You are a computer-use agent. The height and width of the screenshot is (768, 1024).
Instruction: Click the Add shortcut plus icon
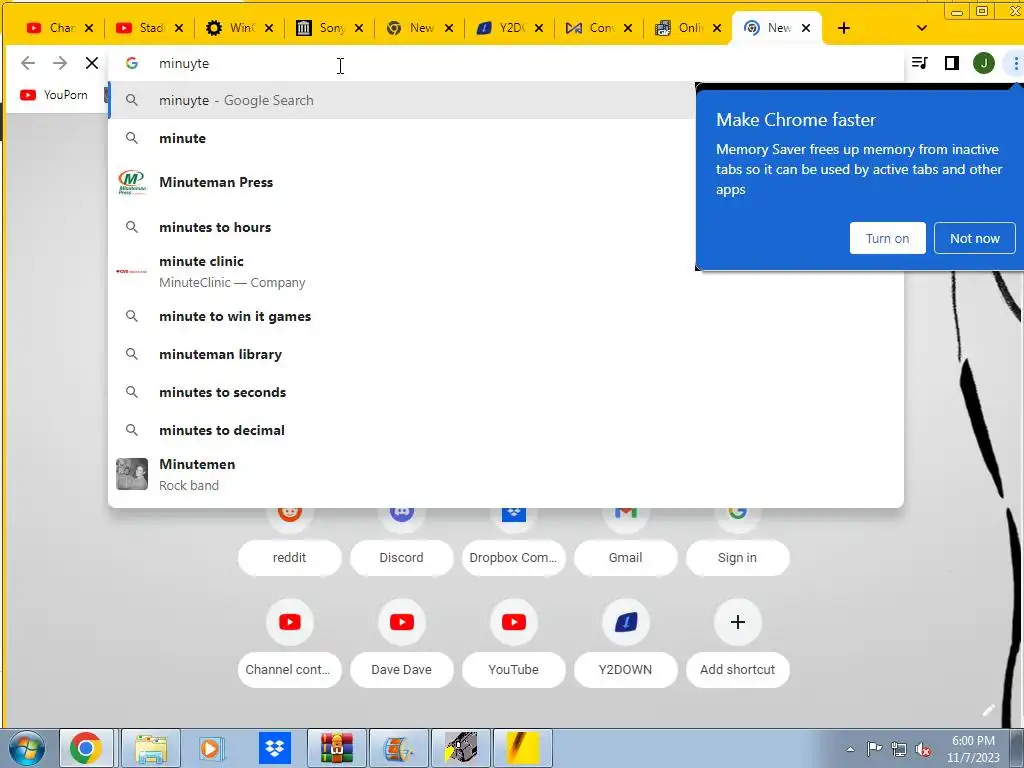coord(738,622)
